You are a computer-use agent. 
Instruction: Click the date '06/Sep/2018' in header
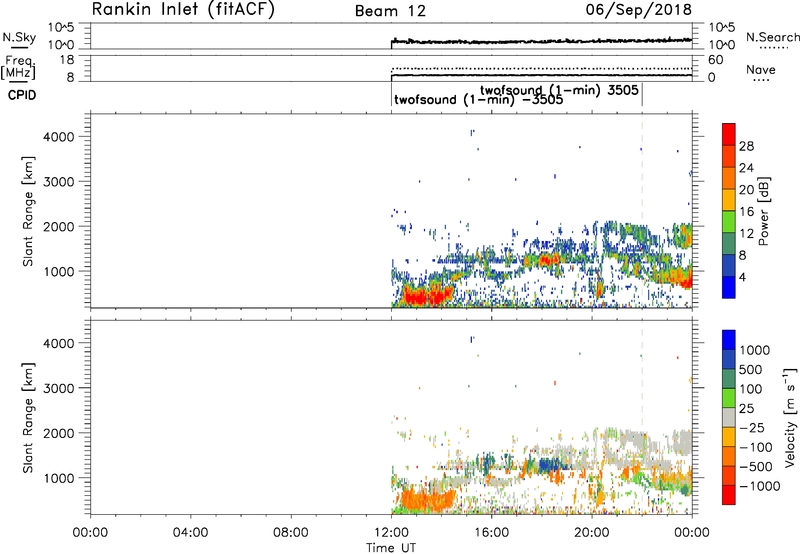tap(639, 9)
